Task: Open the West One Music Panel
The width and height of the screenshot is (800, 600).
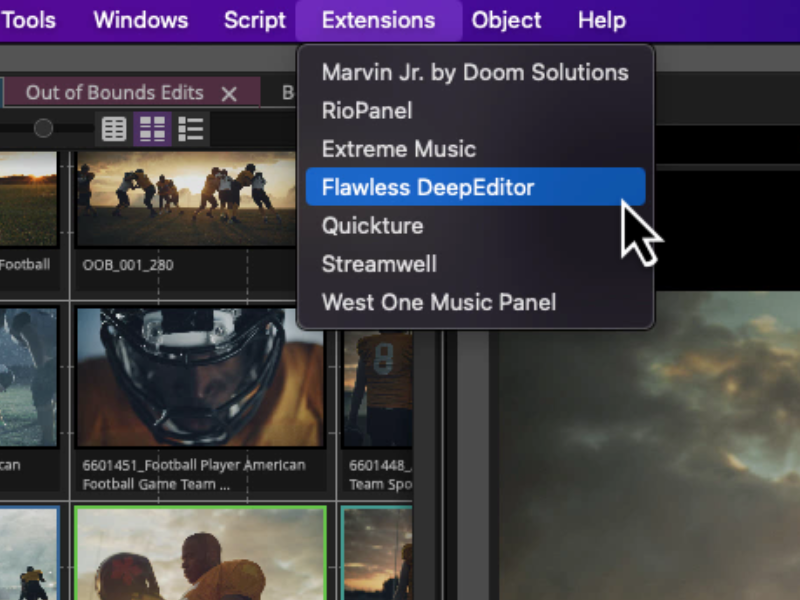Action: [x=476, y=302]
